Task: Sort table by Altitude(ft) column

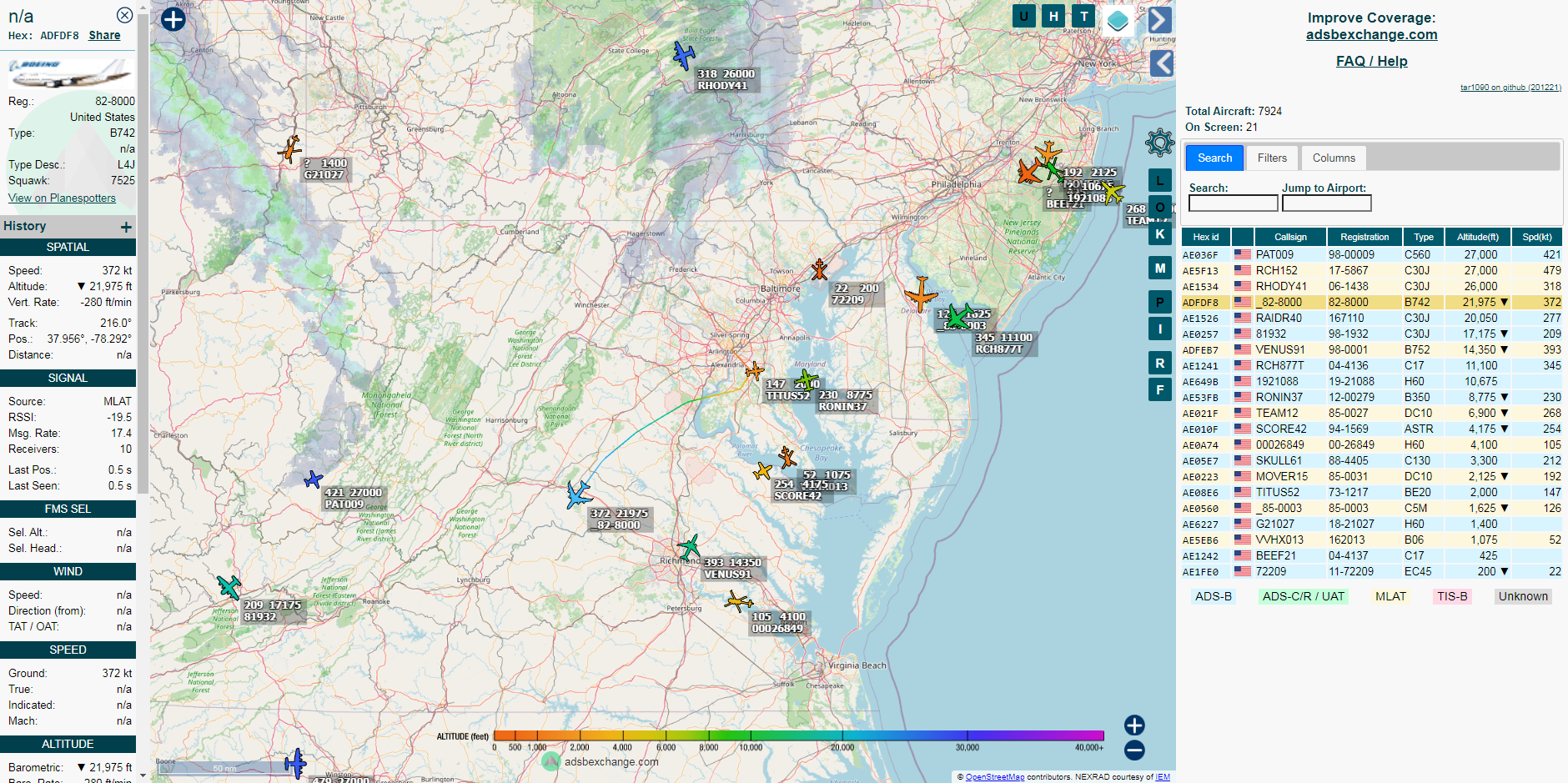Action: point(1477,237)
